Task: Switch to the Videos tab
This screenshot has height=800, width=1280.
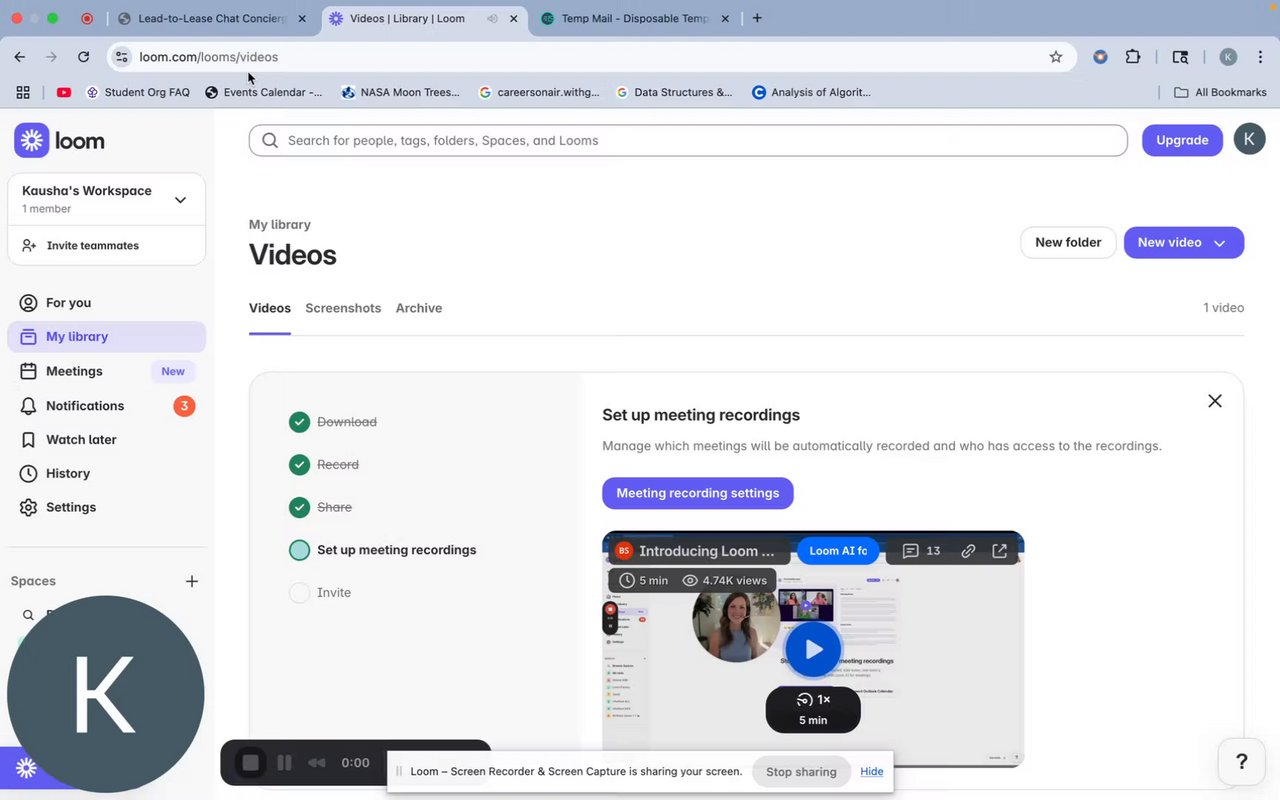Action: 270,308
